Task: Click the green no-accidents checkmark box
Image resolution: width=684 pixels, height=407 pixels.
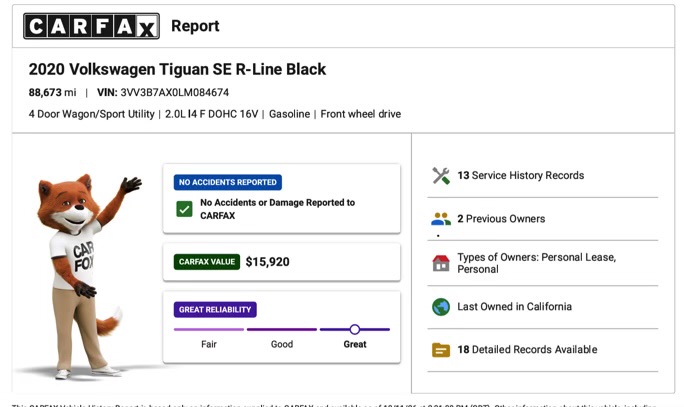Action: coord(184,209)
